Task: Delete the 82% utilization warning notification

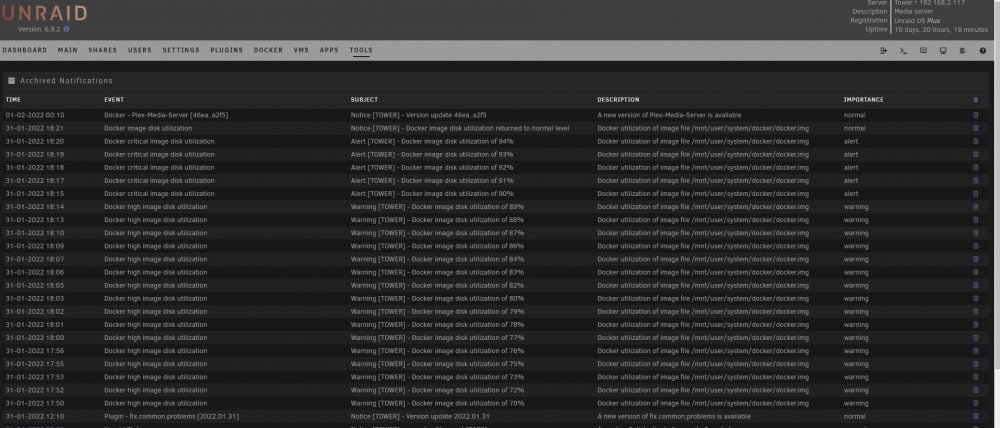Action: tap(975, 285)
